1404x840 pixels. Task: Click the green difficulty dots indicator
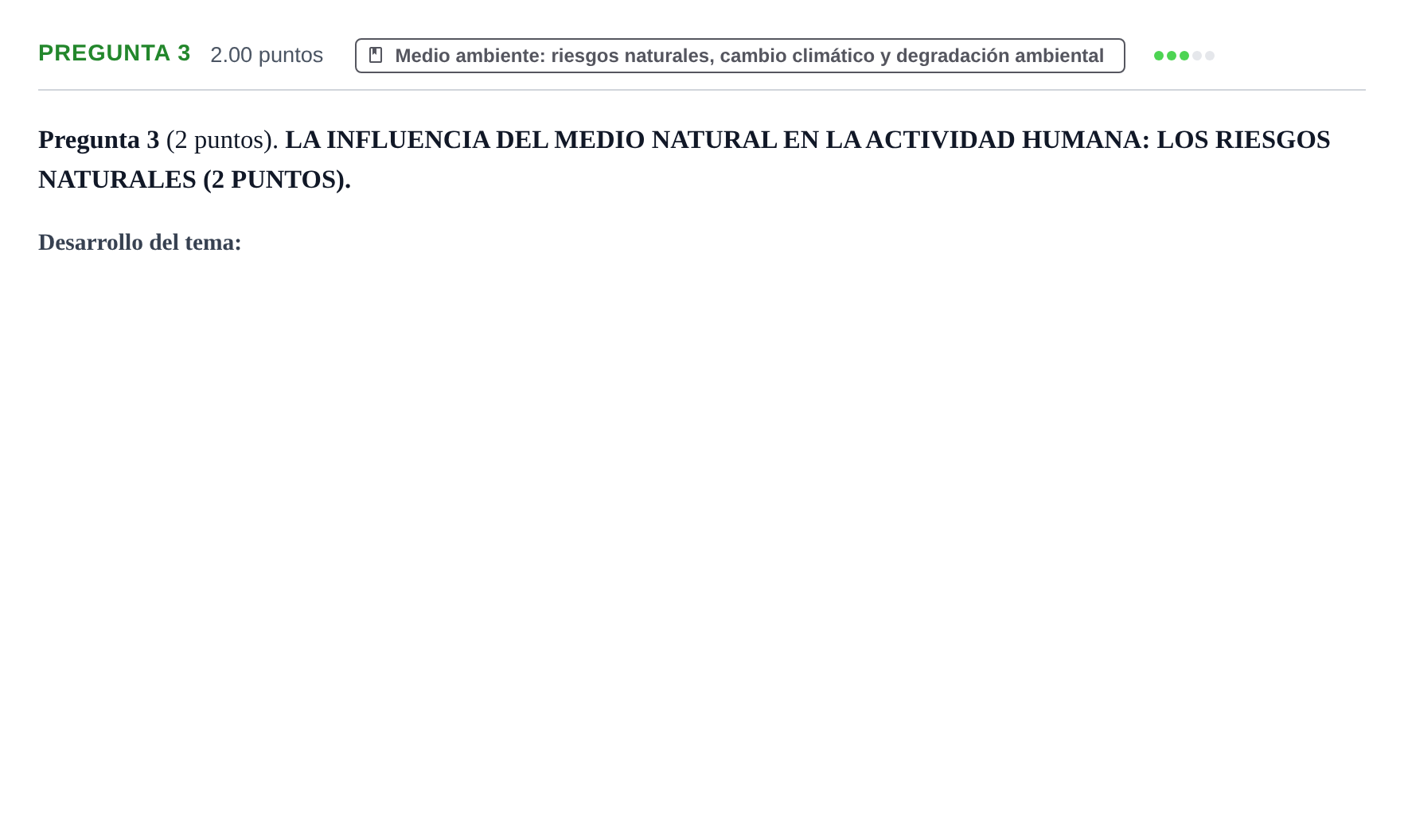1184,56
